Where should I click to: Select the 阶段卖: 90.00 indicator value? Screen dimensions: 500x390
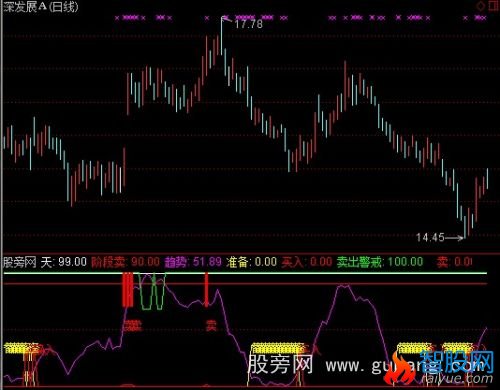coord(125,262)
